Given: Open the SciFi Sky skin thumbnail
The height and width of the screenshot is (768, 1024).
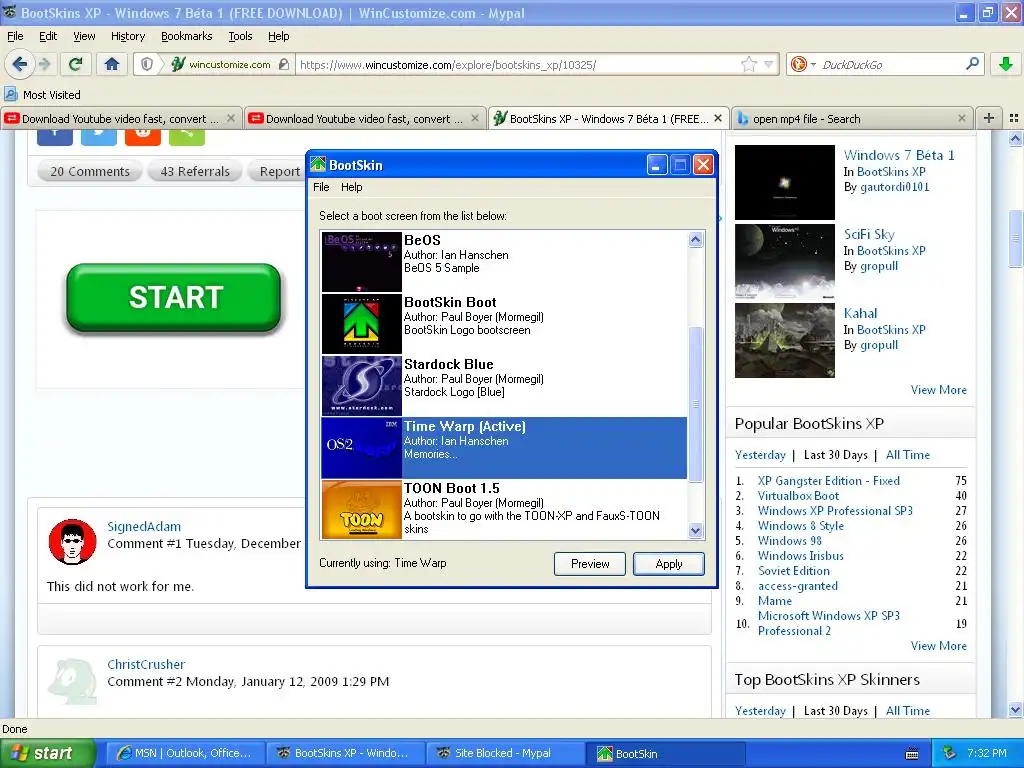Looking at the screenshot, I should [x=784, y=261].
